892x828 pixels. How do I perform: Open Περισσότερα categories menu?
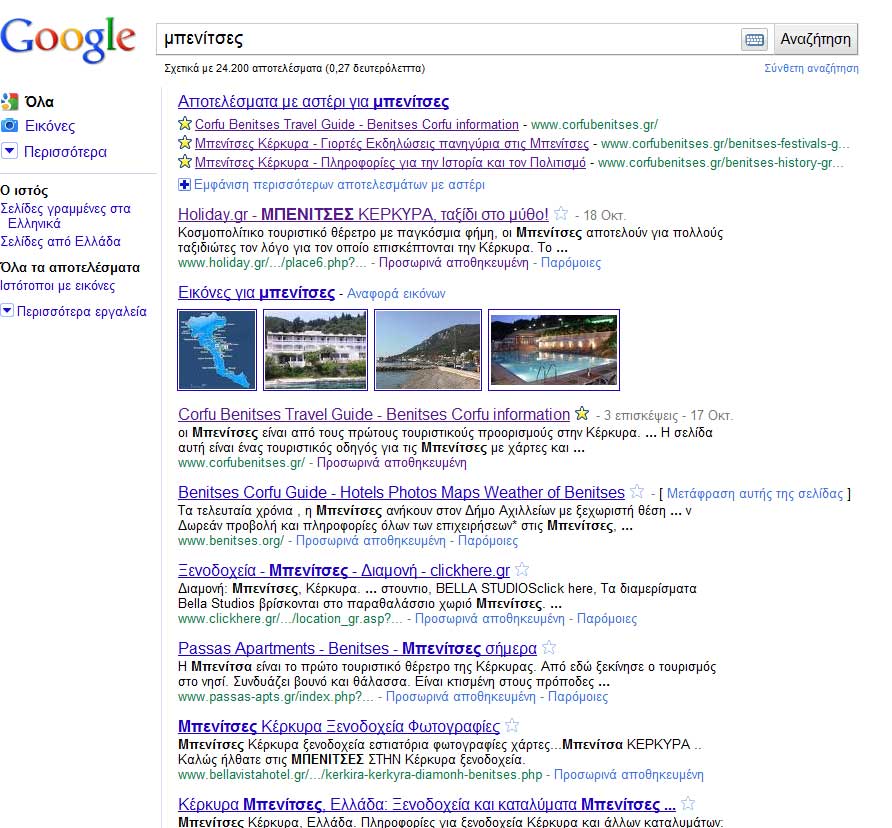click(x=65, y=152)
